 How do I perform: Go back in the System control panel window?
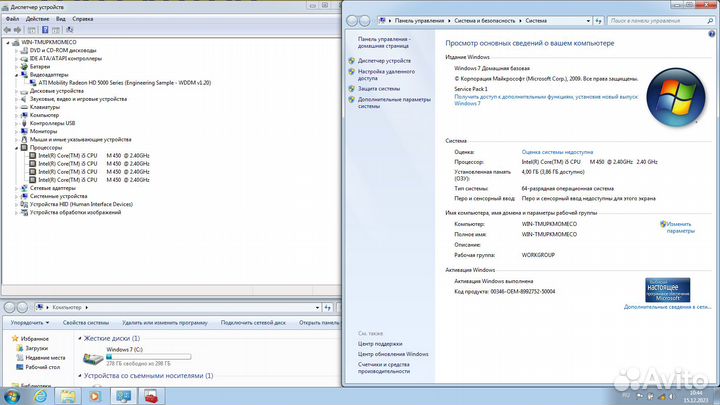tap(352, 21)
